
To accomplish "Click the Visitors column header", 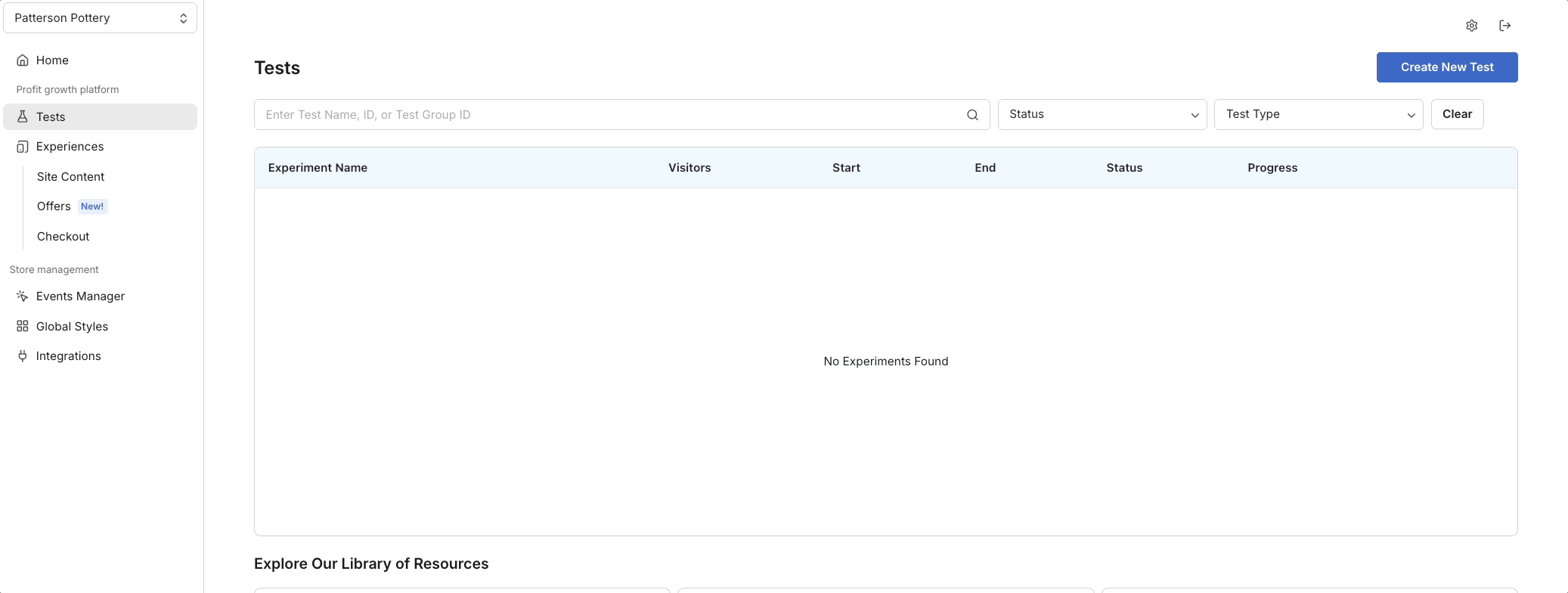I will click(689, 168).
